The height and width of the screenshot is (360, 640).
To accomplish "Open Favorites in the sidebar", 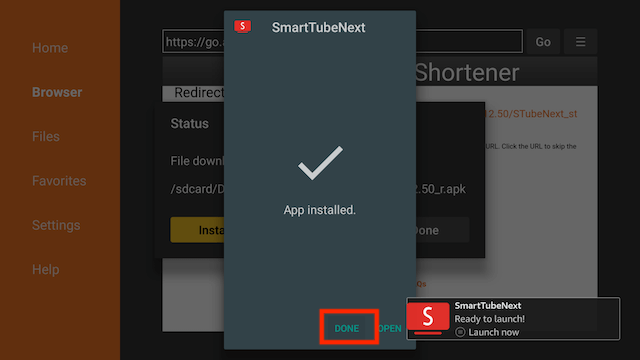I will tap(59, 181).
